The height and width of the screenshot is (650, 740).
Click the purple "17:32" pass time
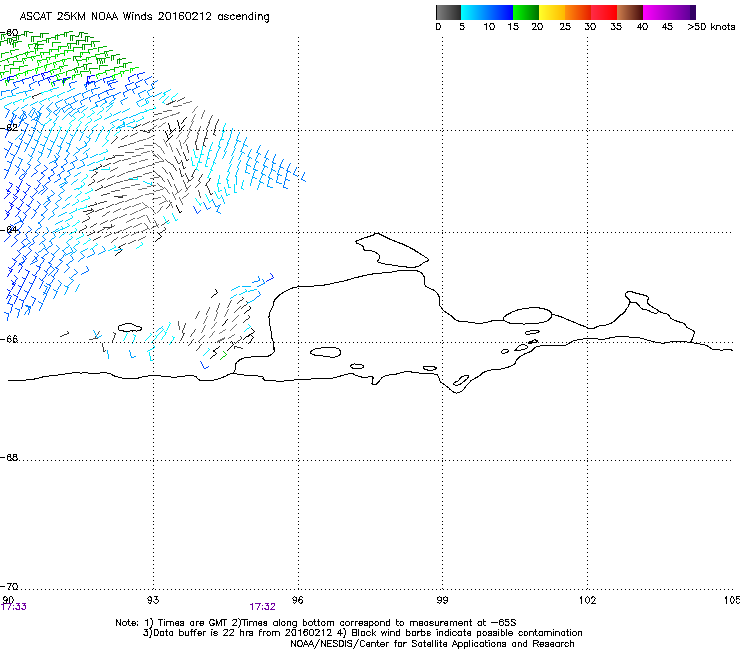coord(262,607)
